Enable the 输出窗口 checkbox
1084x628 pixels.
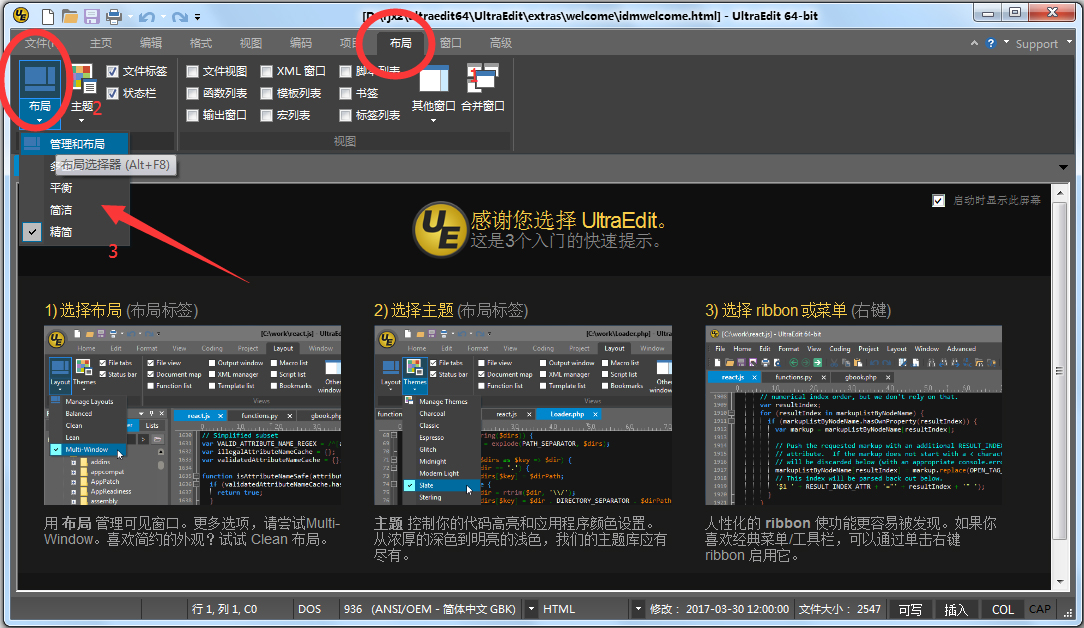pos(192,116)
